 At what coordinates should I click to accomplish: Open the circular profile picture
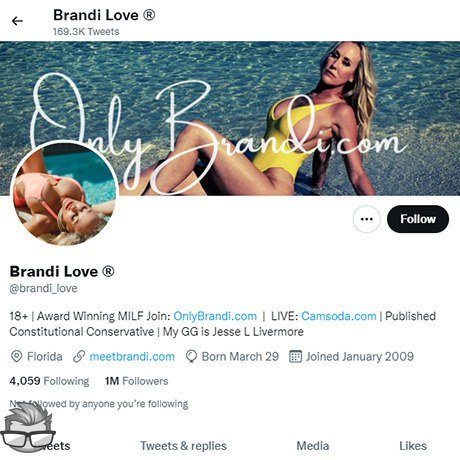[64, 193]
